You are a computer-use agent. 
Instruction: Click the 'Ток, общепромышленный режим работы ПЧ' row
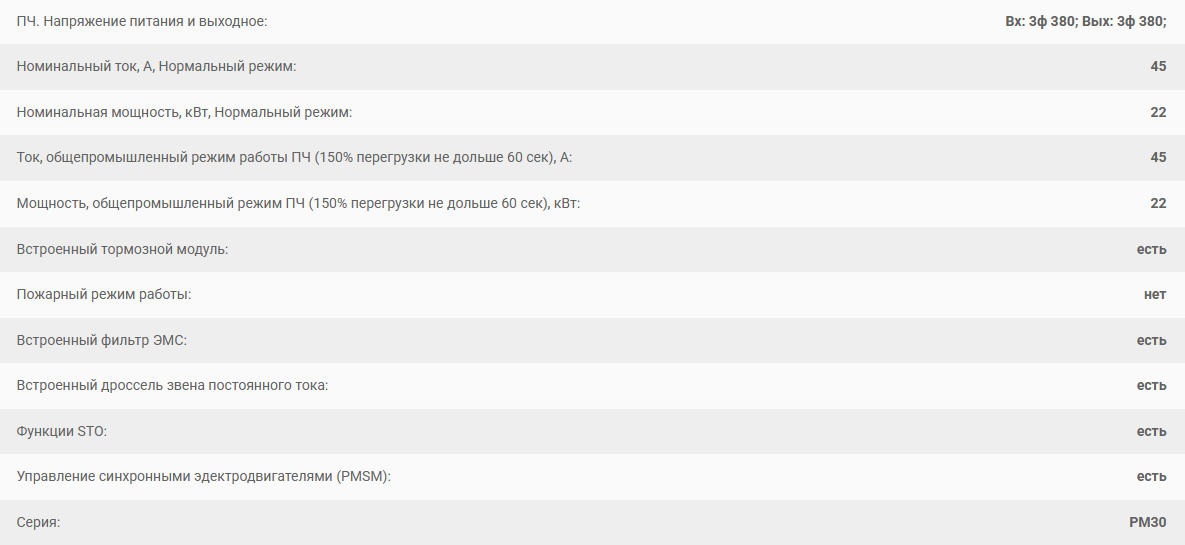point(592,158)
